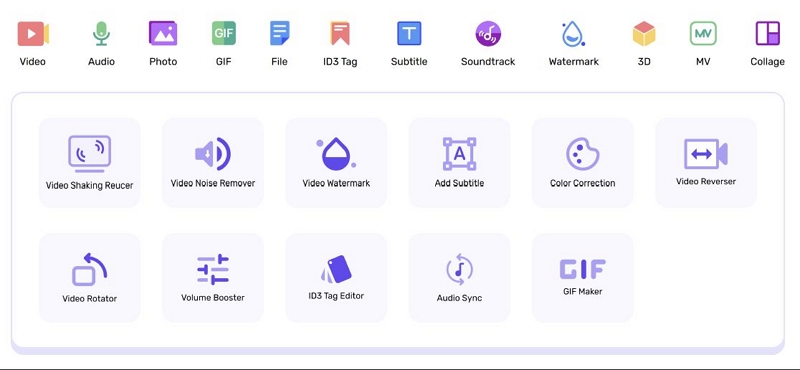Viewport: 800px width, 370px height.
Task: Select the ID3 Tag bookmark icon
Action: pos(340,33)
